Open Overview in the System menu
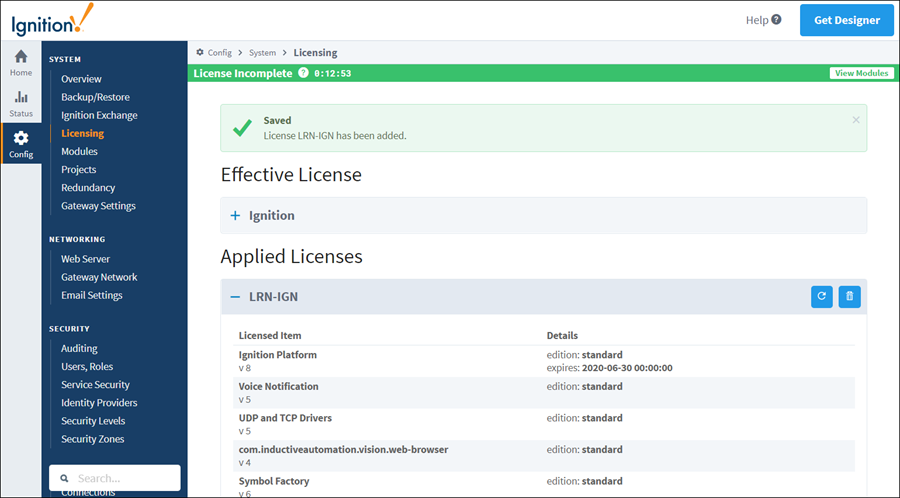 (82, 79)
